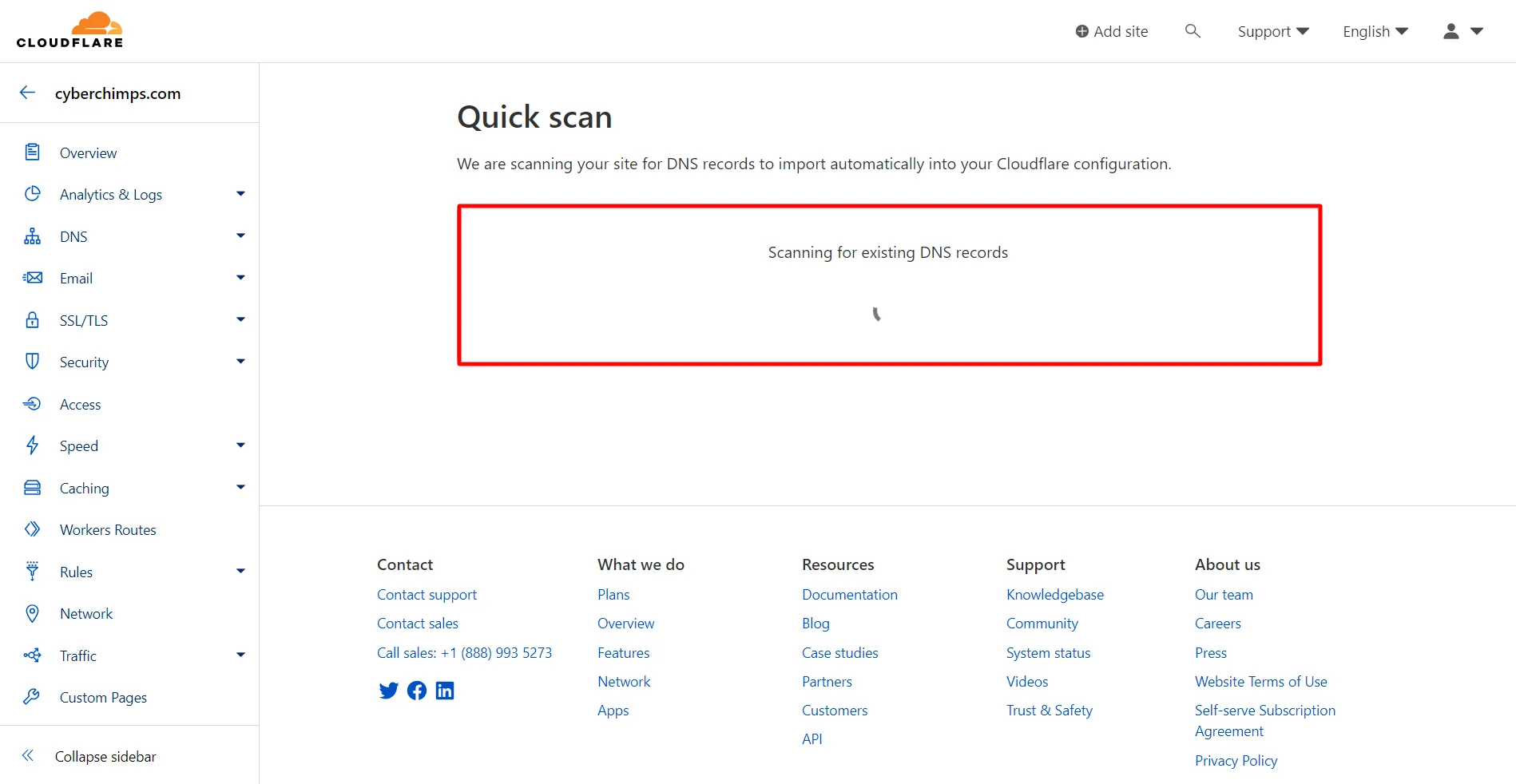Expand the Traffic submenu arrow

pyautogui.click(x=240, y=655)
